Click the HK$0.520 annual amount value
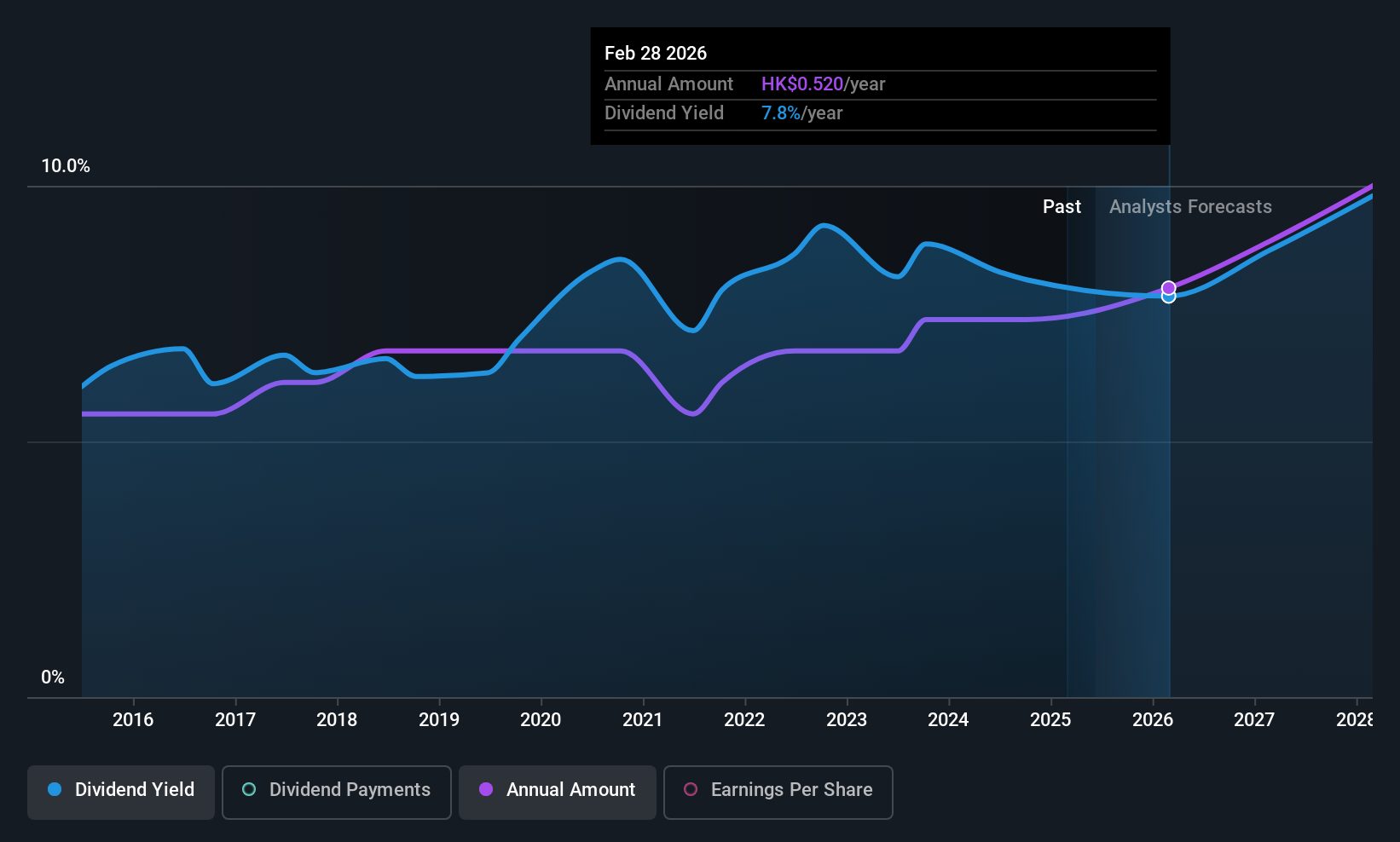Viewport: 1400px width, 842px height. pos(802,84)
